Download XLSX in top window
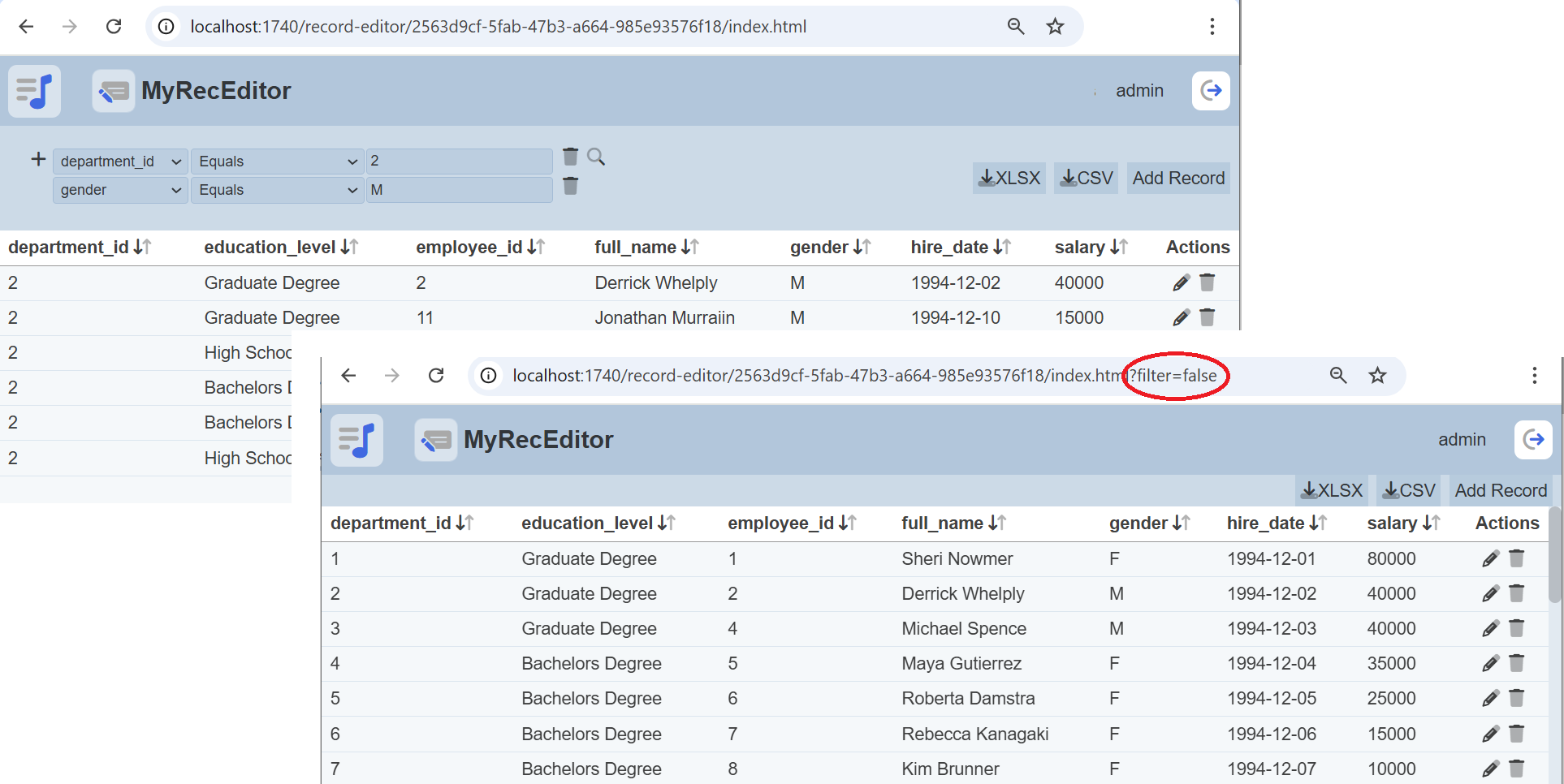This screenshot has height=784, width=1564. click(x=1009, y=178)
